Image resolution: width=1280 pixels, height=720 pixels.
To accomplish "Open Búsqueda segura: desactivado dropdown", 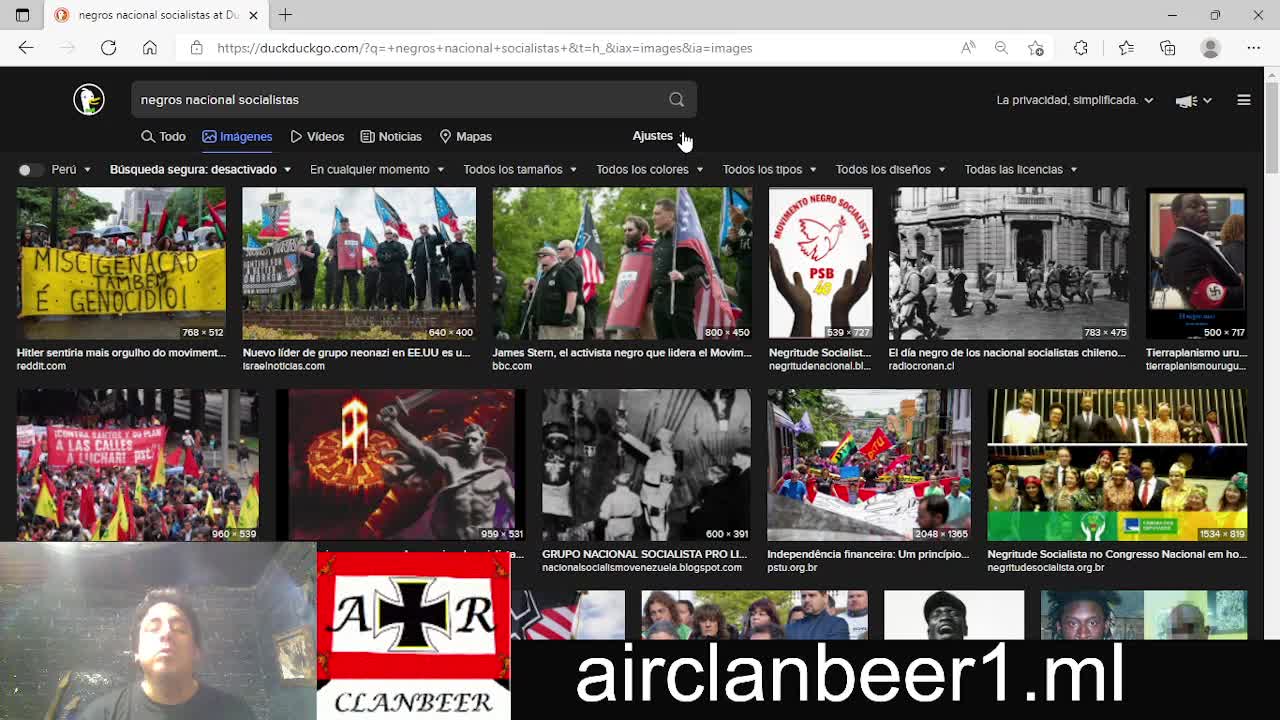I will tap(200, 170).
